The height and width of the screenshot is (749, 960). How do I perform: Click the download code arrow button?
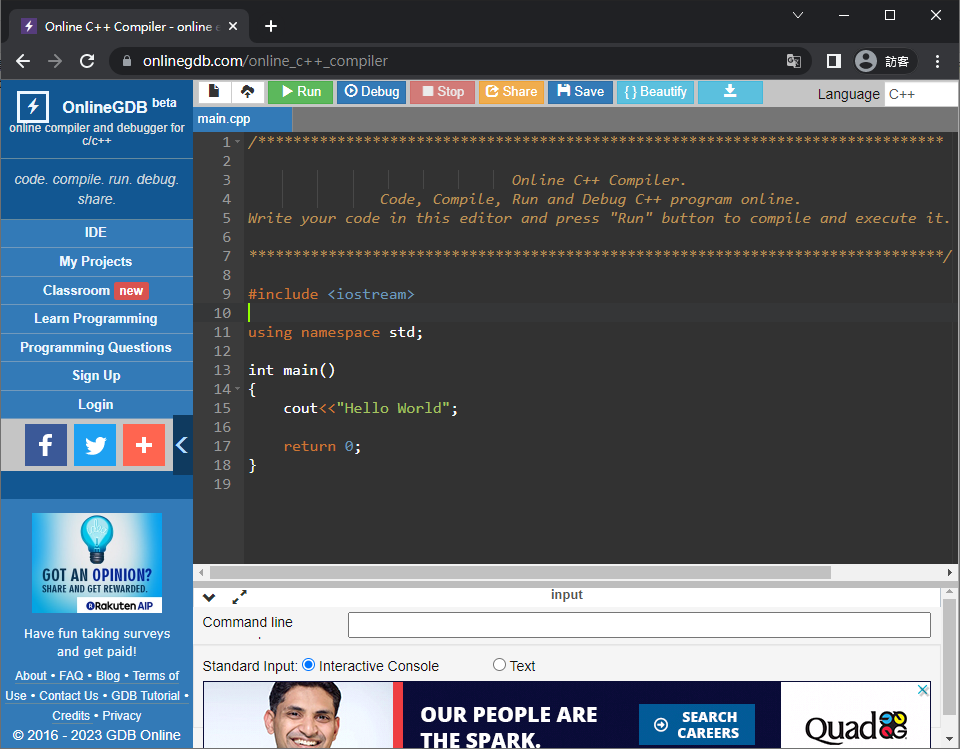pyautogui.click(x=730, y=92)
